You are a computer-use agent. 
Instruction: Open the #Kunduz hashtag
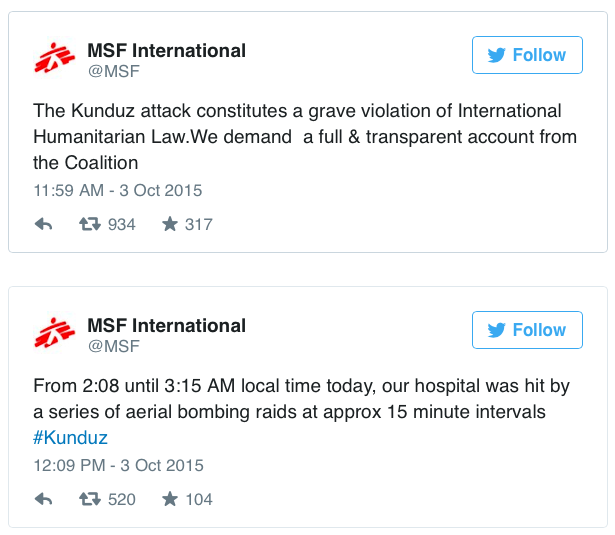70,437
